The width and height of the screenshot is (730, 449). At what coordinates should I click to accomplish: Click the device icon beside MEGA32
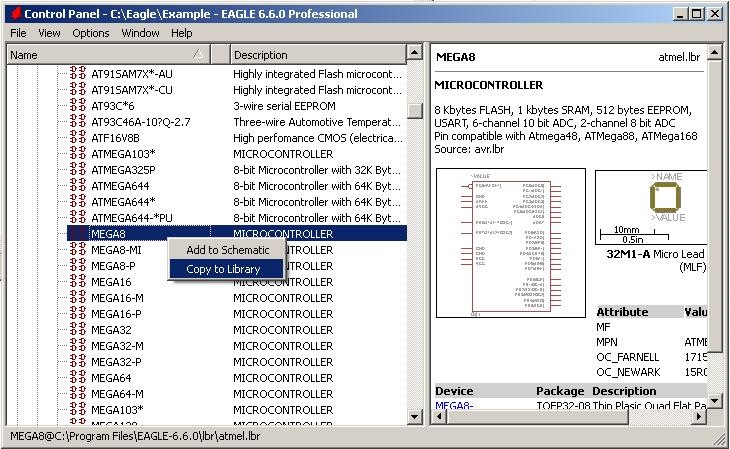(x=78, y=329)
